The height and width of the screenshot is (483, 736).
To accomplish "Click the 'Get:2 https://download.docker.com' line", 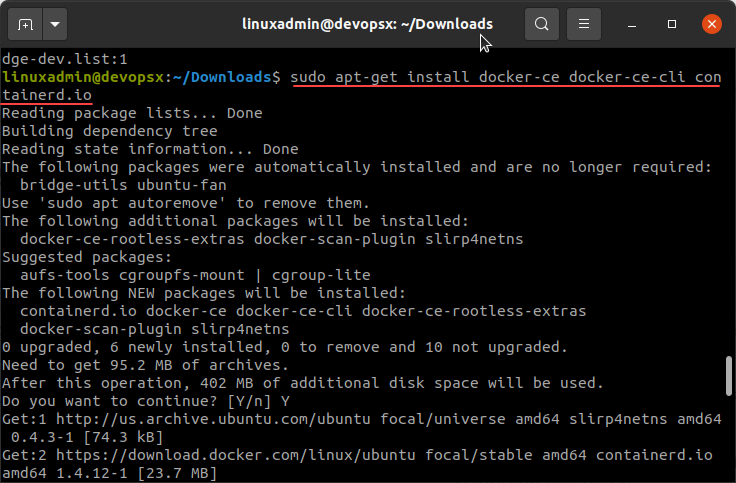I will pyautogui.click(x=357, y=455).
